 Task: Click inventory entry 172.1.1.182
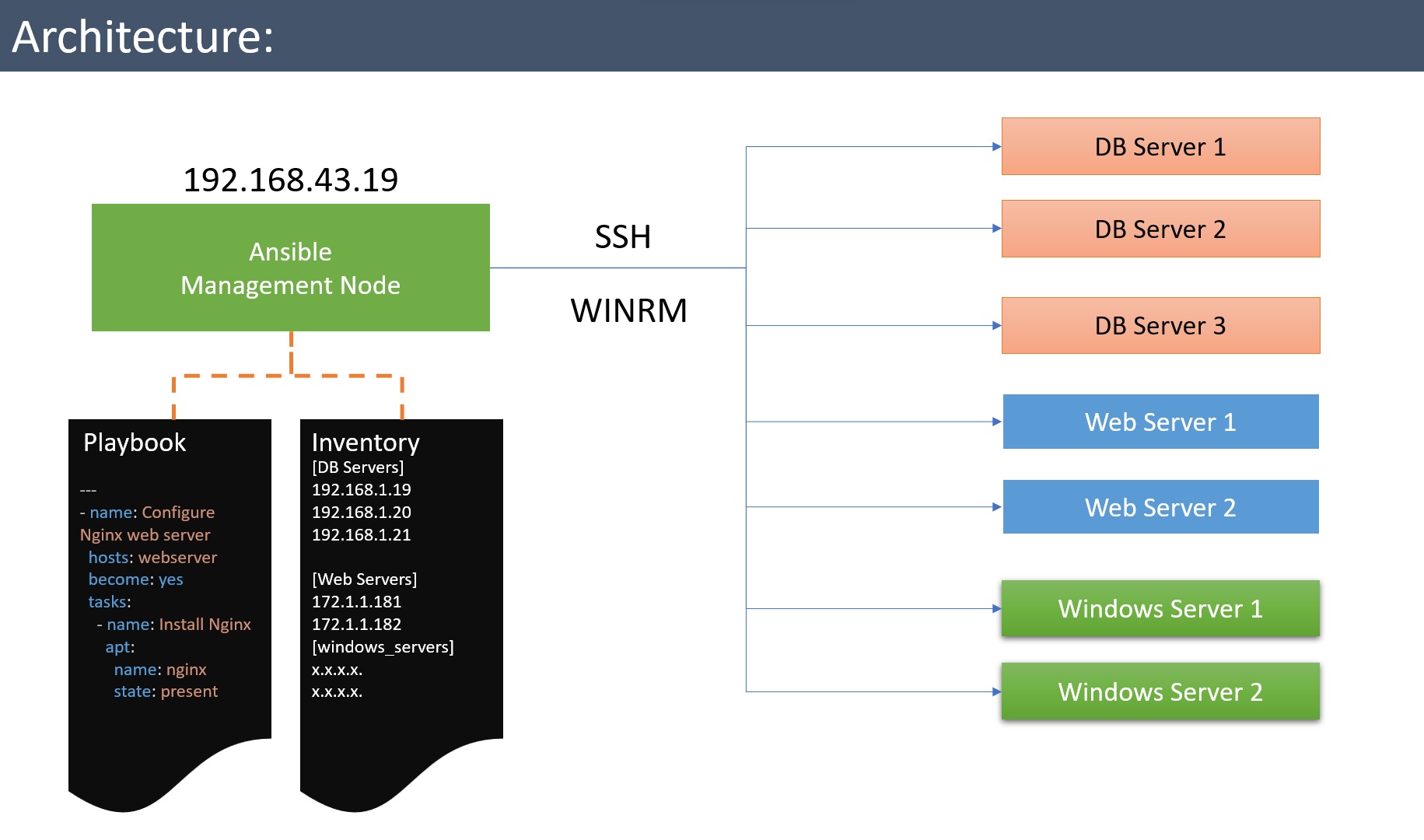coord(356,625)
